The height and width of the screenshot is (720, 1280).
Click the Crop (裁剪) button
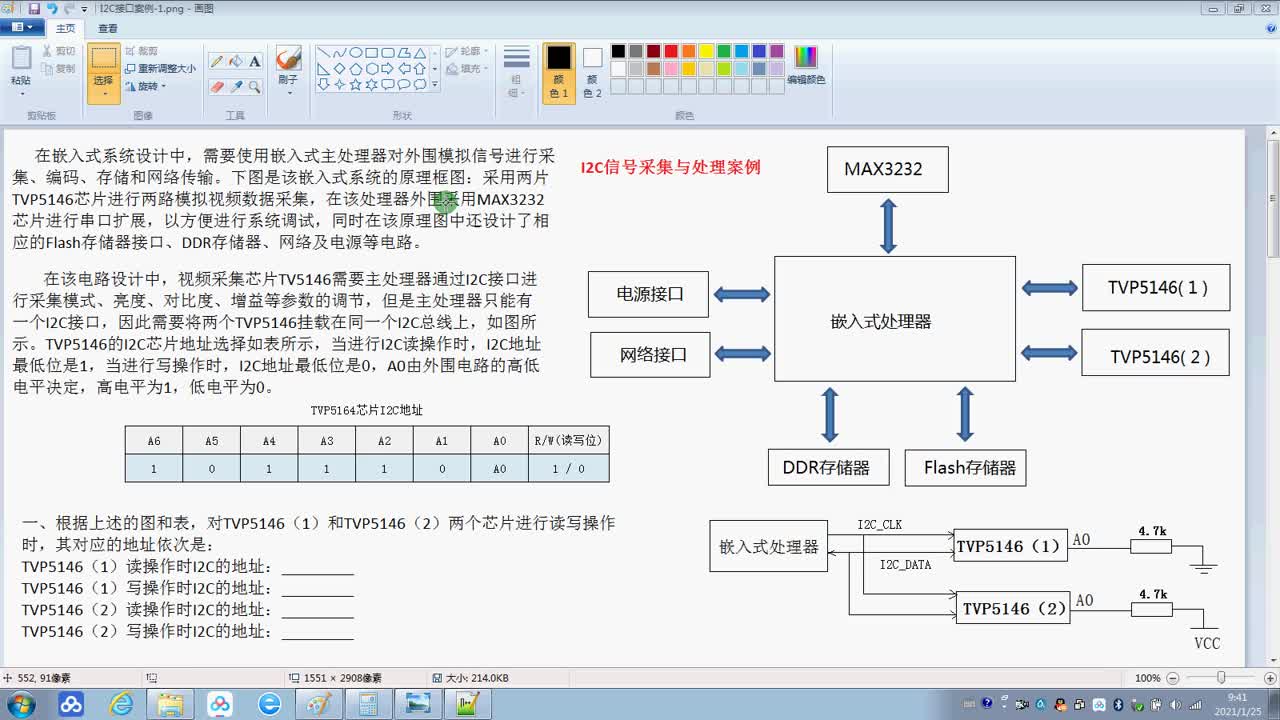point(141,51)
